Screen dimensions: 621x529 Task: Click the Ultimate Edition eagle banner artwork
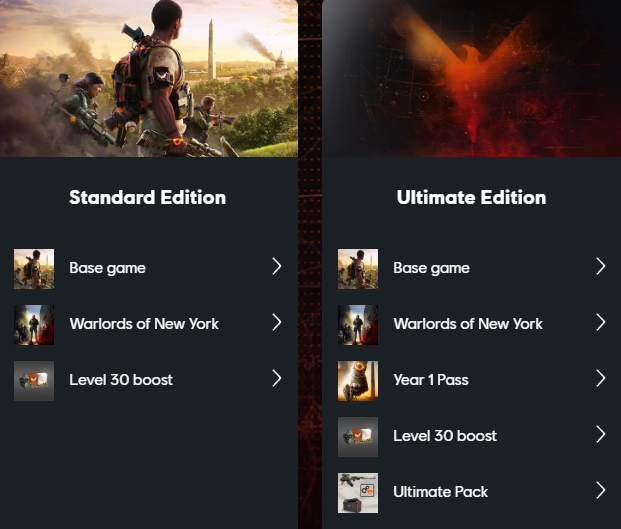coord(471,78)
